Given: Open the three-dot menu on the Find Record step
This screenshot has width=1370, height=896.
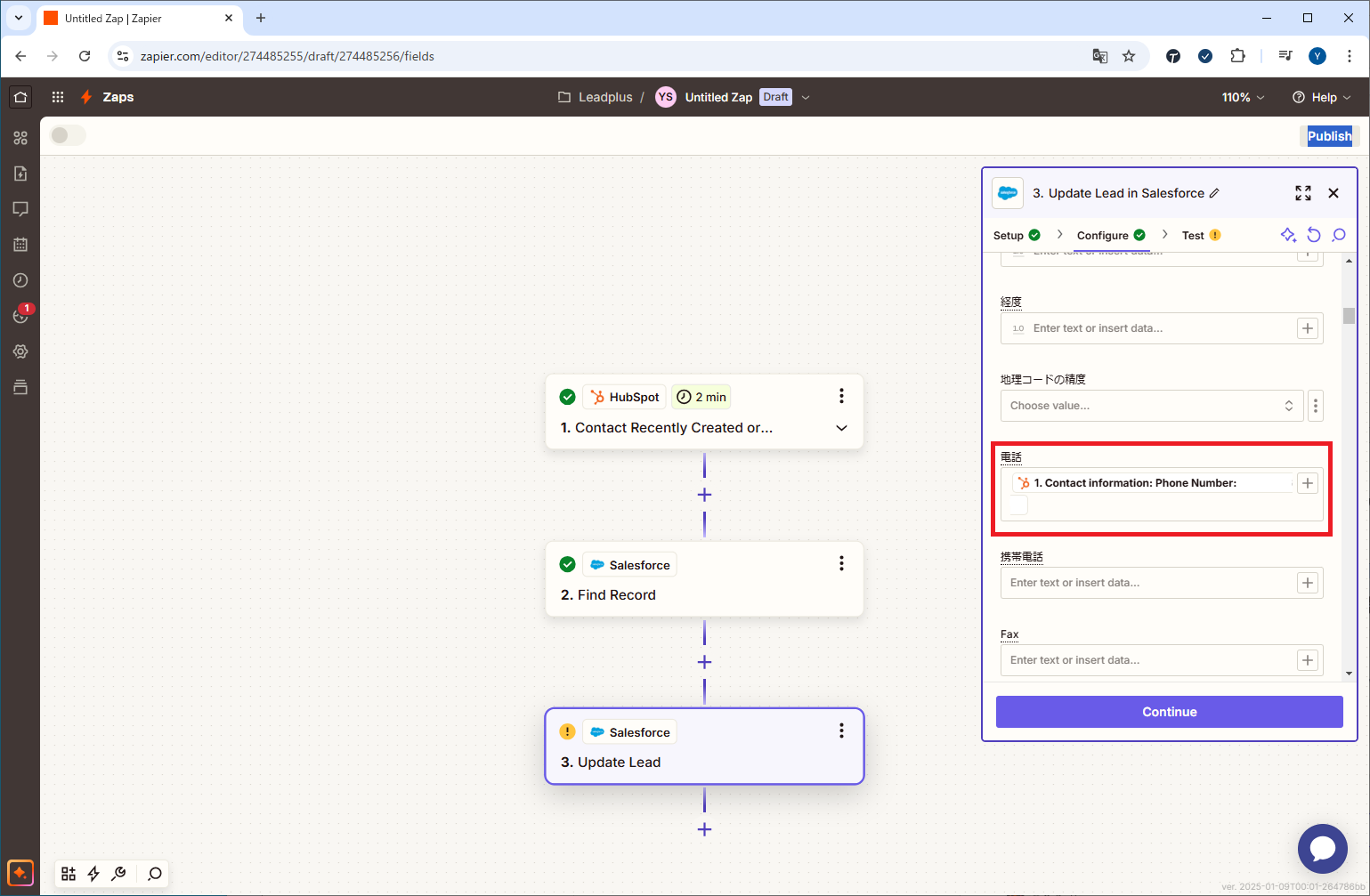Looking at the screenshot, I should (841, 563).
